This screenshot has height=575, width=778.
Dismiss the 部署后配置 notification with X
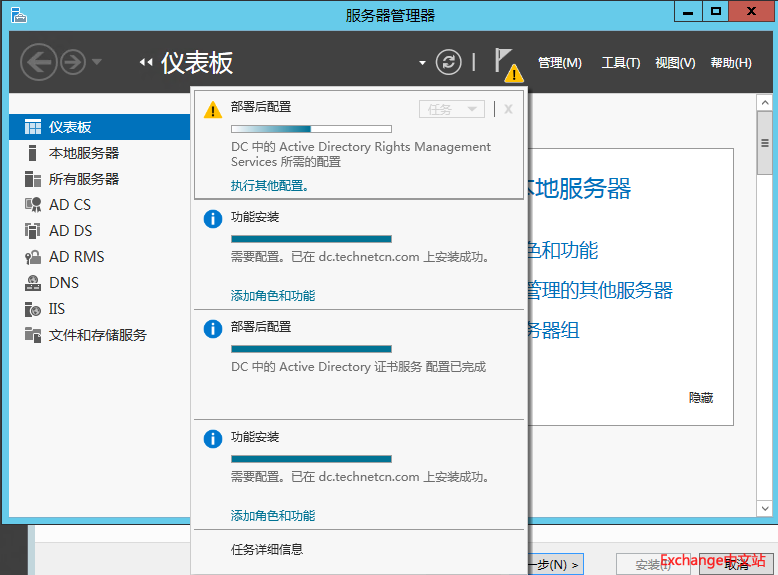508,109
